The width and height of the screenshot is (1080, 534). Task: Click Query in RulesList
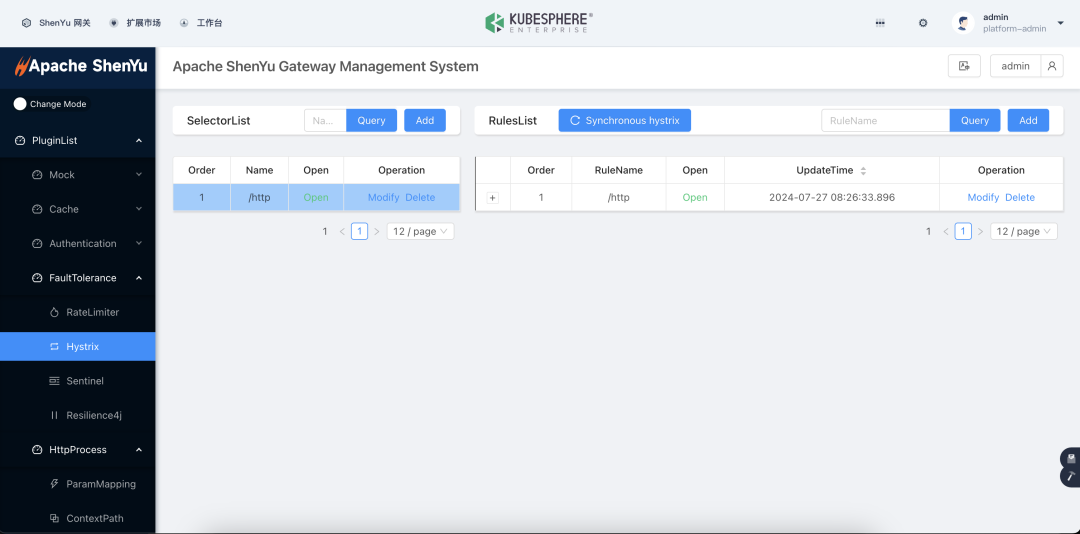pos(975,121)
